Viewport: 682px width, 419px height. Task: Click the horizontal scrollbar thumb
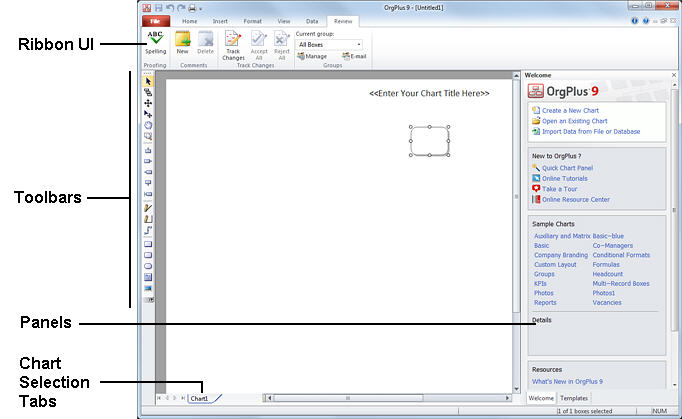348,398
